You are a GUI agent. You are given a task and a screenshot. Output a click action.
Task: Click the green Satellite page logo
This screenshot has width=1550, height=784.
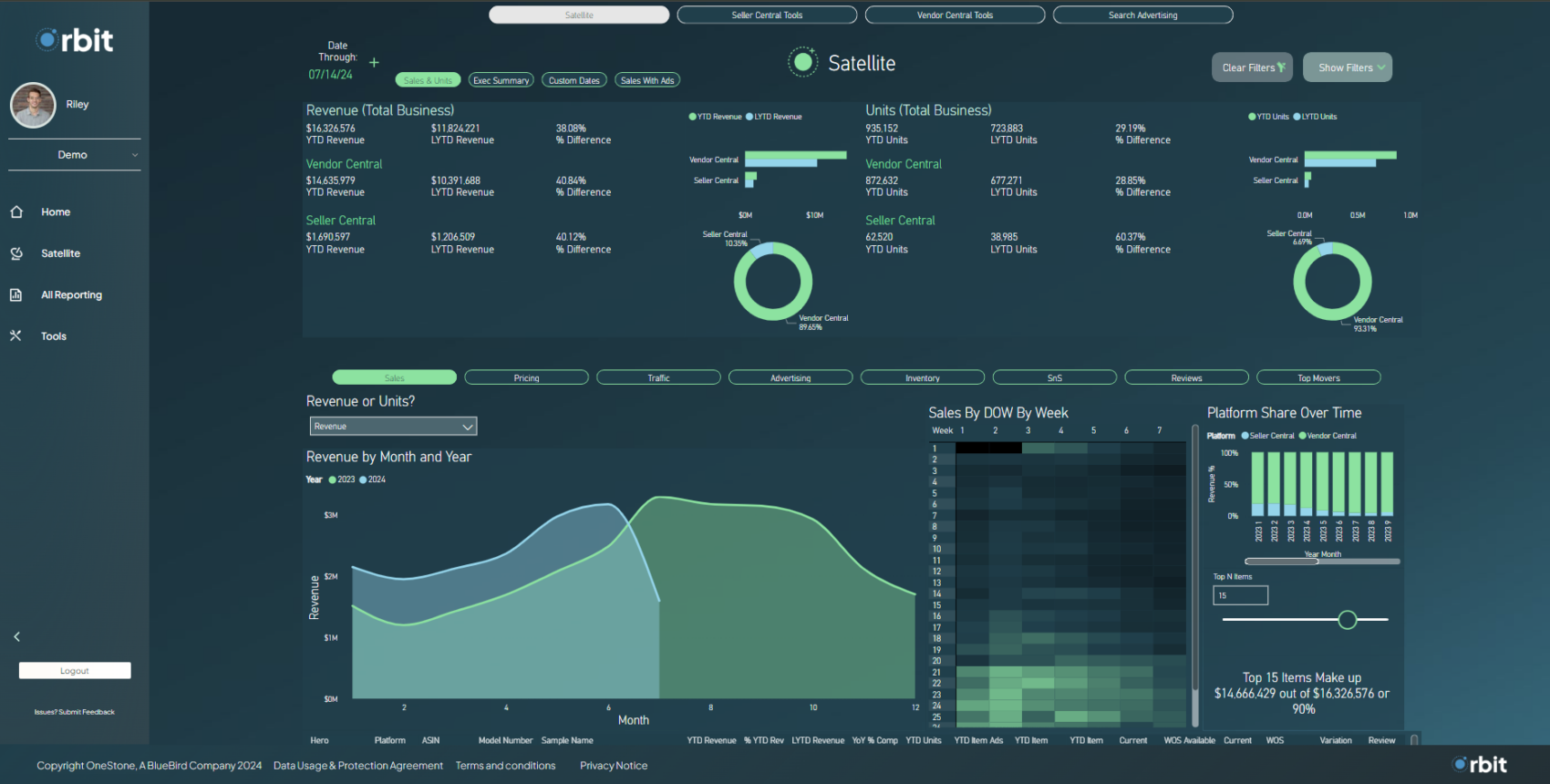coord(802,62)
